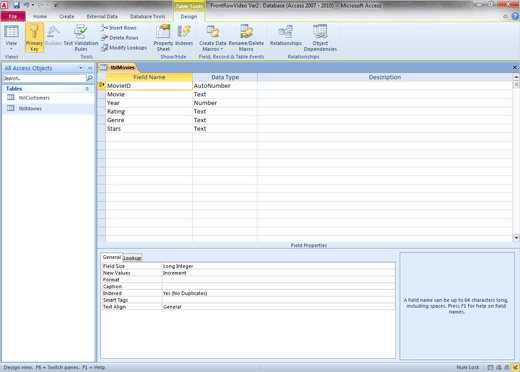Viewport: 520px width, 372px height.
Task: Open the Relationships window
Action: [x=286, y=35]
